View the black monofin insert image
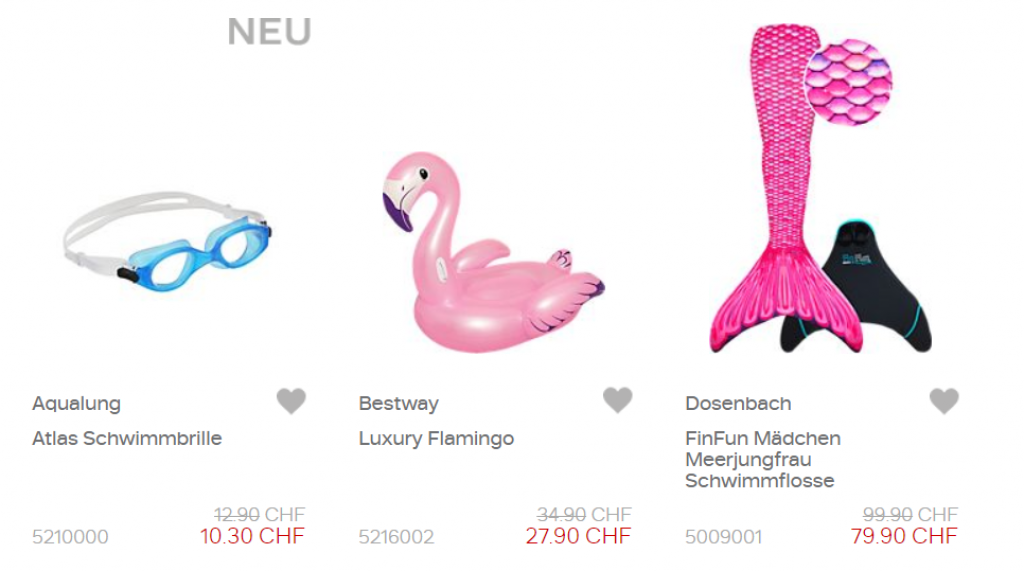 [x=875, y=287]
